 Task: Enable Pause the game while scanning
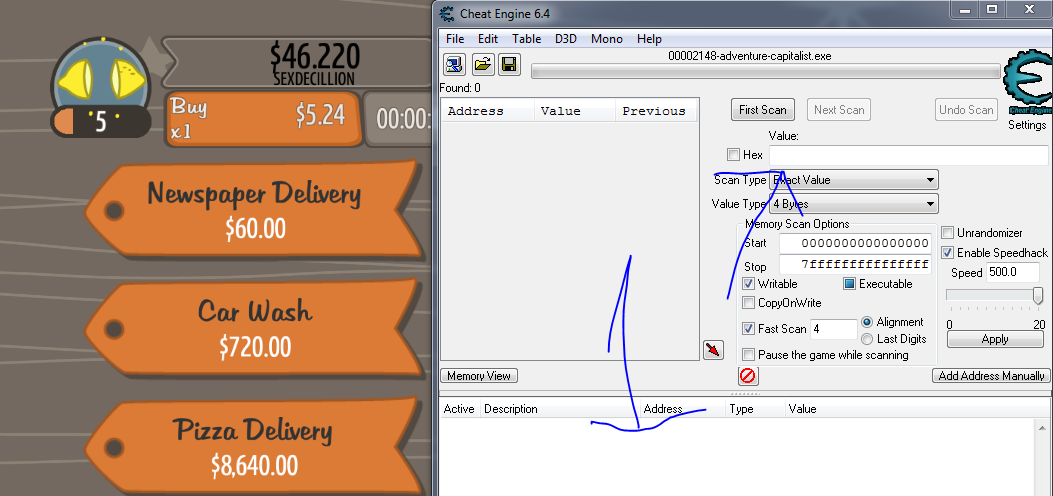748,354
